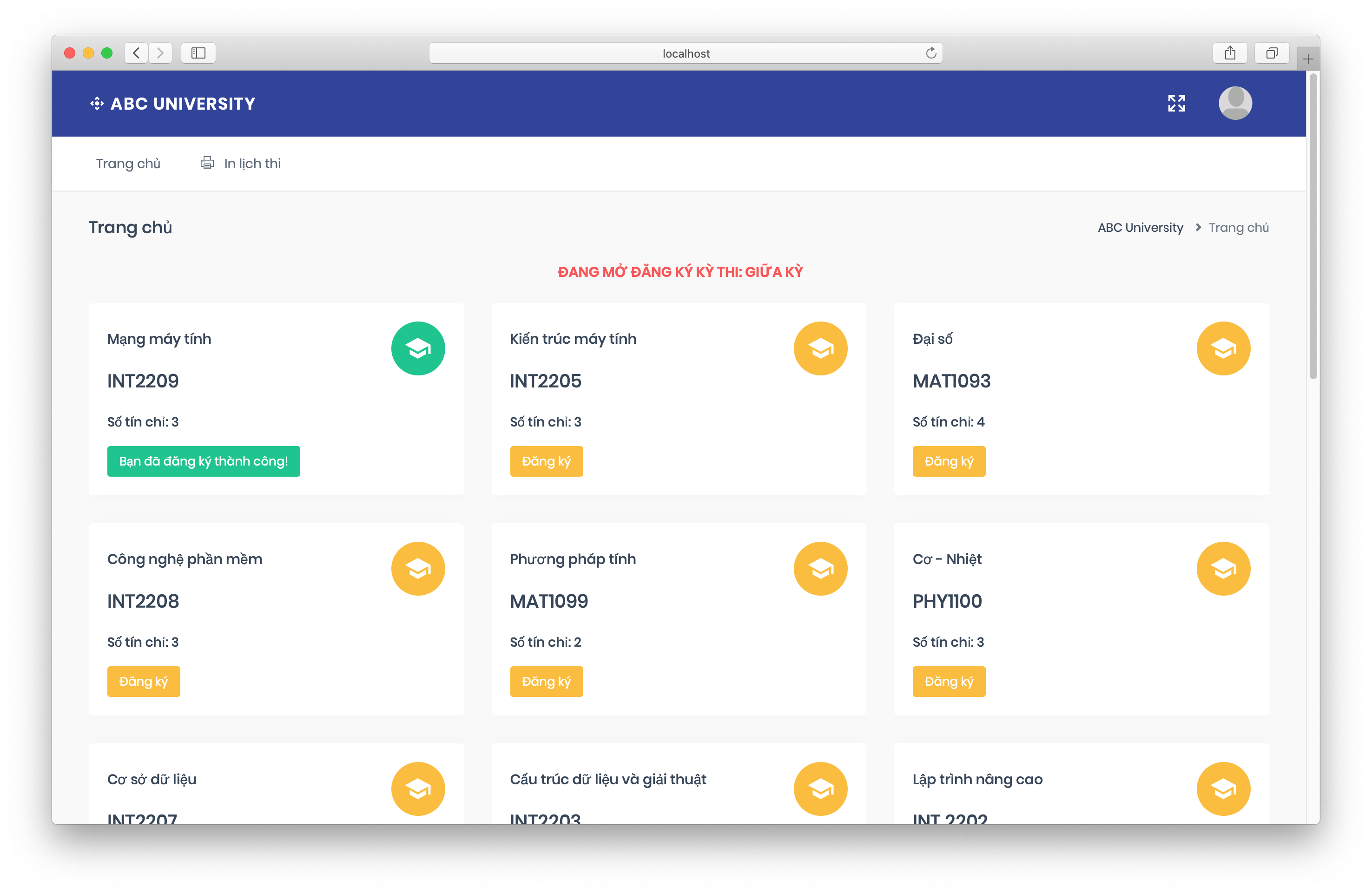Click graduation cap icon on Công nghệ phần mềm
The width and height of the screenshot is (1372, 893).
click(418, 569)
